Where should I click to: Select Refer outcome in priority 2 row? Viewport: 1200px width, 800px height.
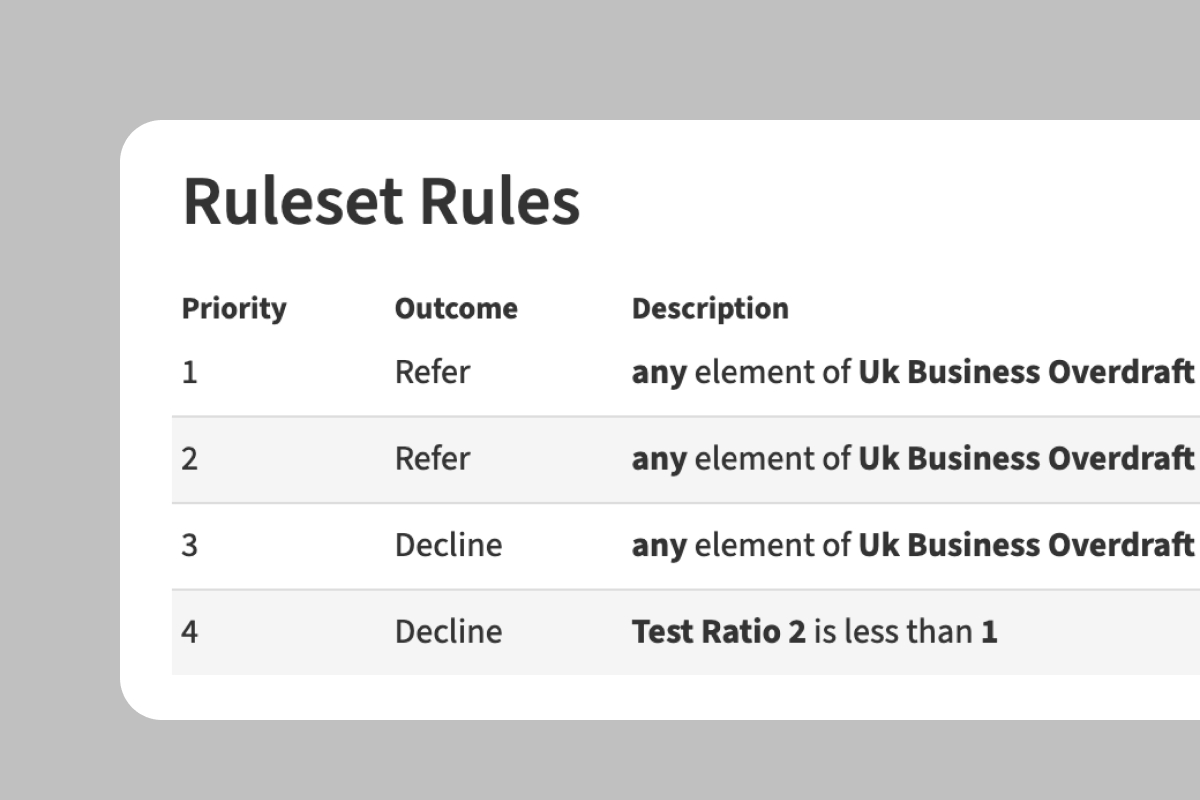(x=432, y=459)
